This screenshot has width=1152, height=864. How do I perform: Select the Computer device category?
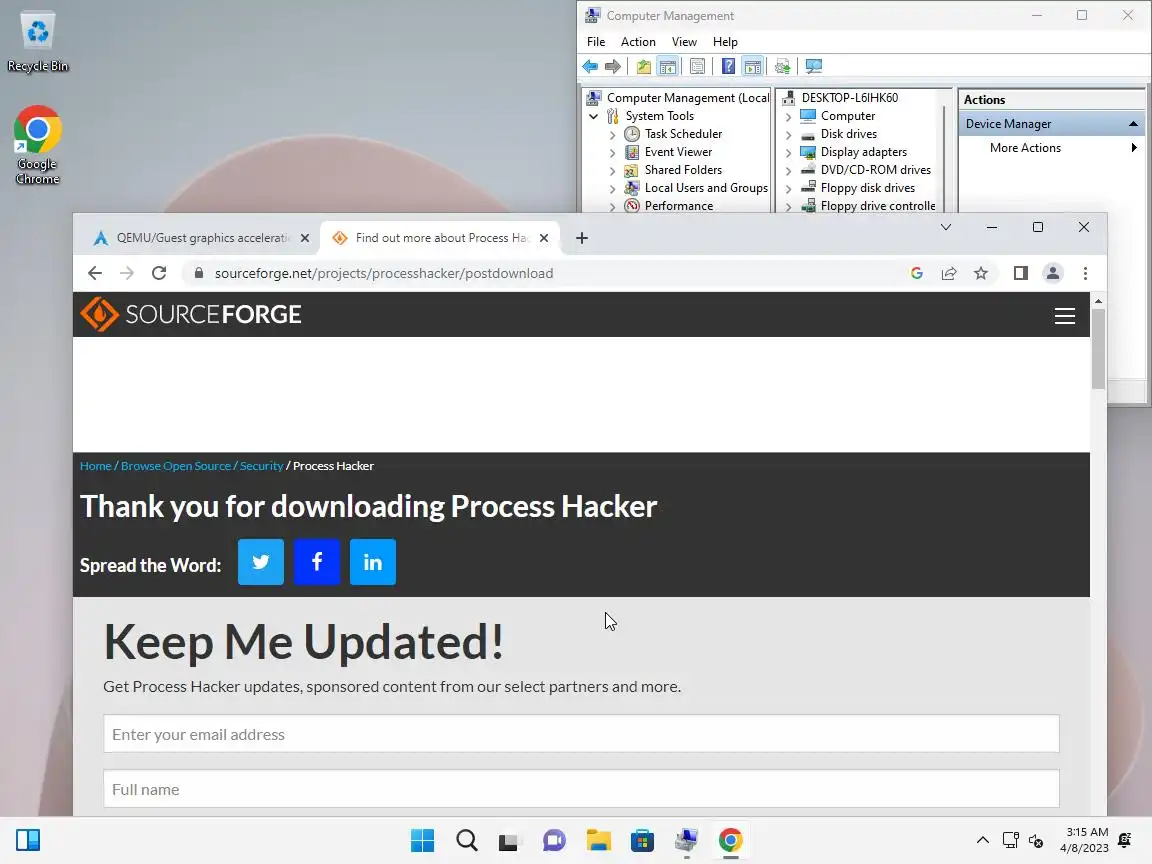coord(847,116)
